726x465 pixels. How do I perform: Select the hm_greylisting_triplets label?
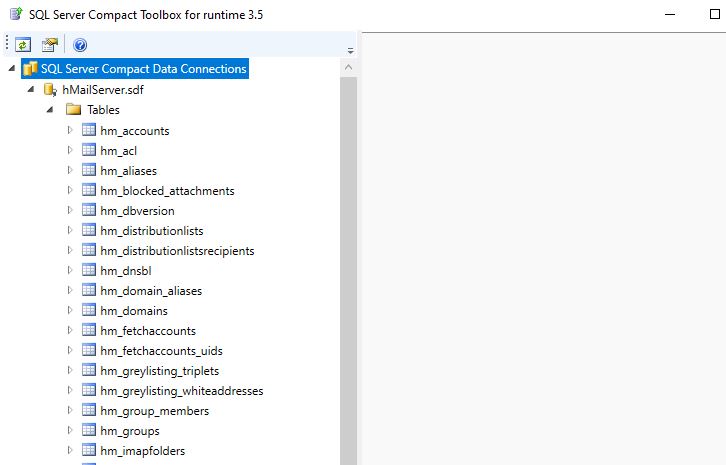pos(160,371)
